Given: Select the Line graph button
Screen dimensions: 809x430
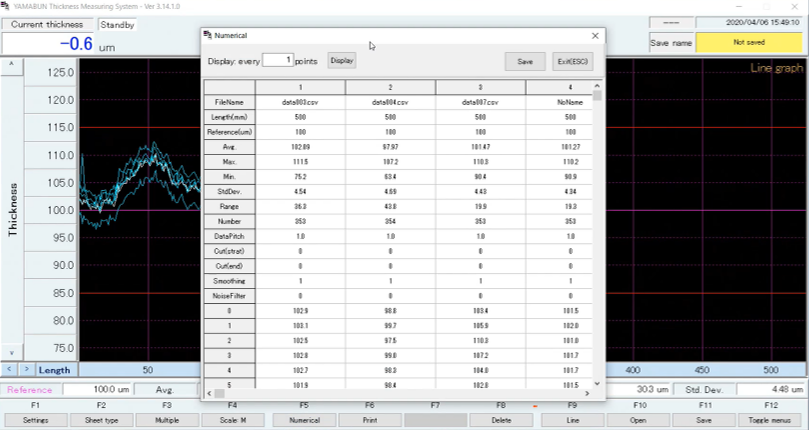Looking at the screenshot, I should [x=573, y=421].
